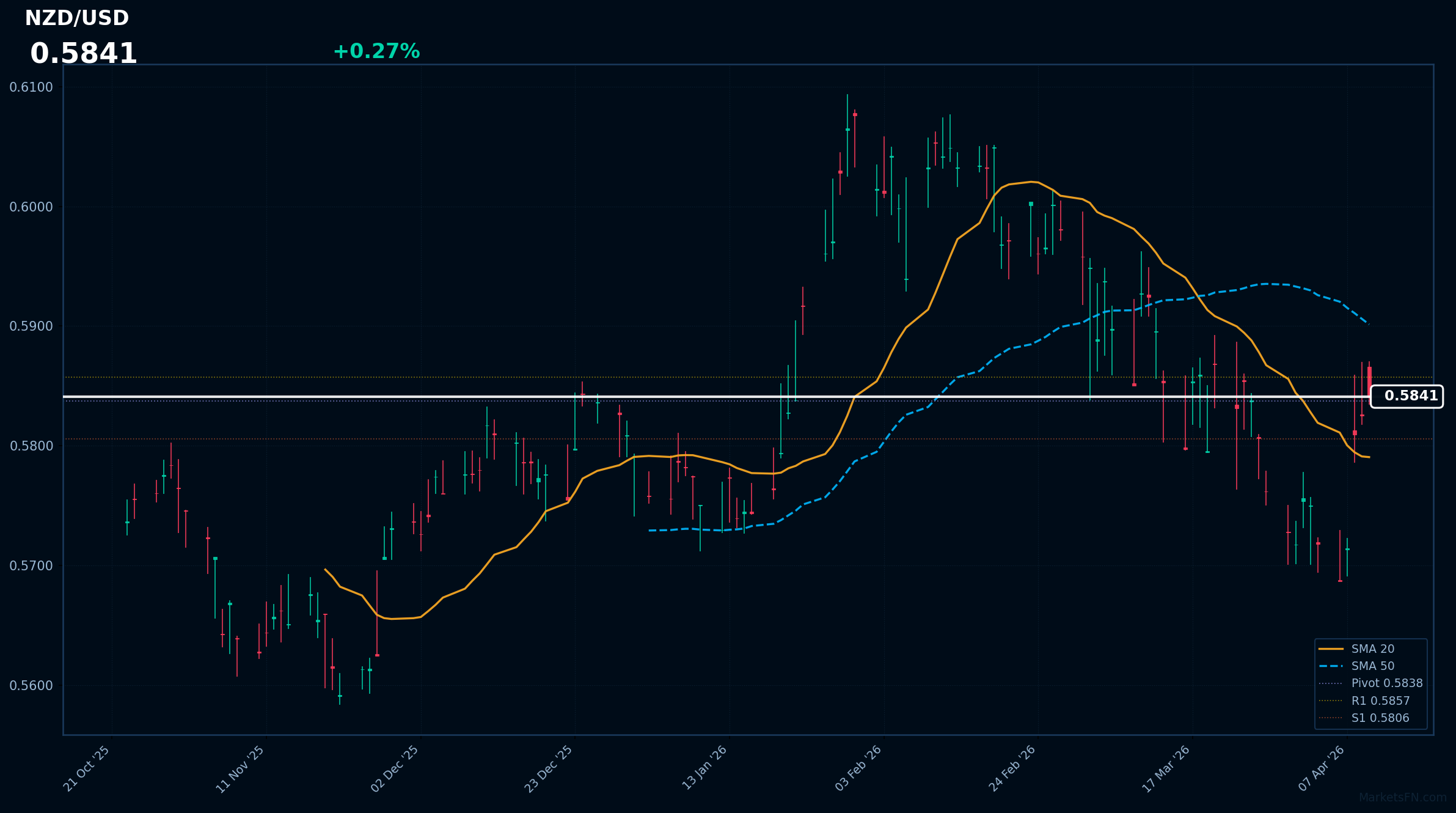Click the NZD/USD pair title
The height and width of the screenshot is (813, 1456).
coord(77,18)
